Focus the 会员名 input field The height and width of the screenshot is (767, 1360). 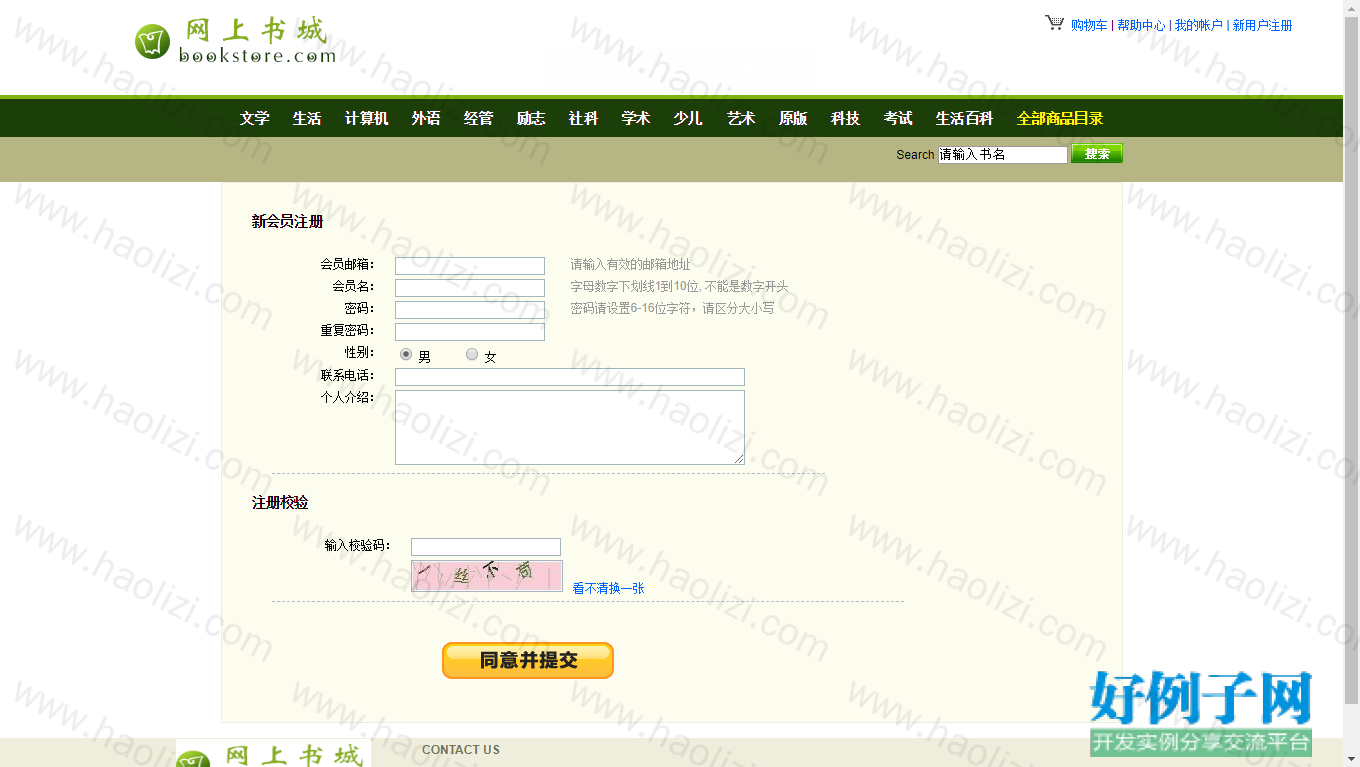470,287
